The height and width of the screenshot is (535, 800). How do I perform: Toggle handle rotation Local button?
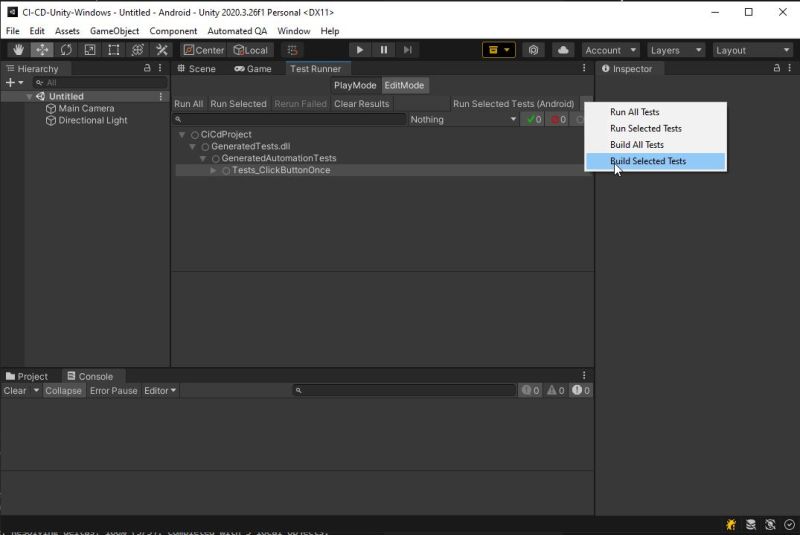tap(251, 50)
